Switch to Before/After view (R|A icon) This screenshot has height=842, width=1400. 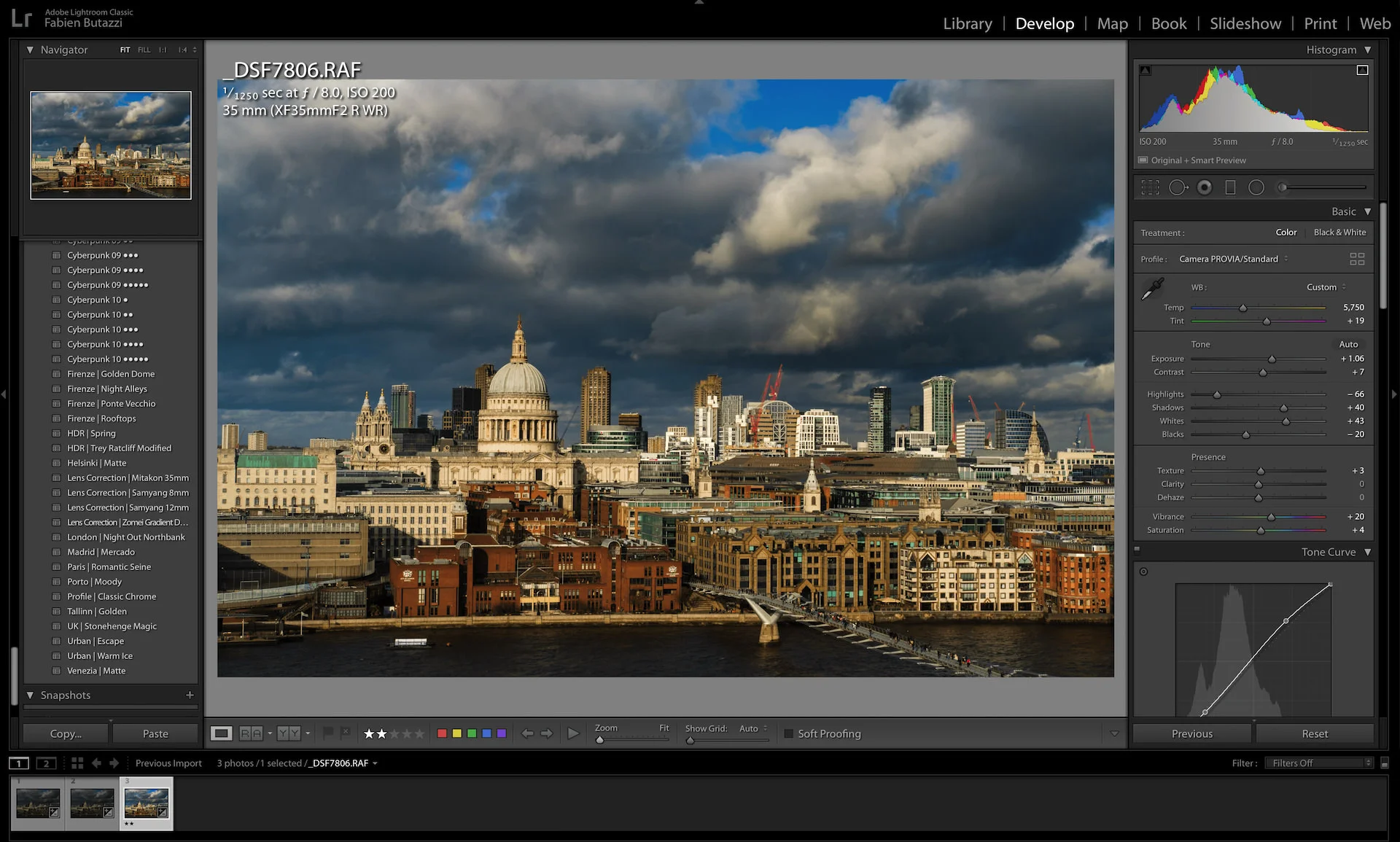(251, 733)
